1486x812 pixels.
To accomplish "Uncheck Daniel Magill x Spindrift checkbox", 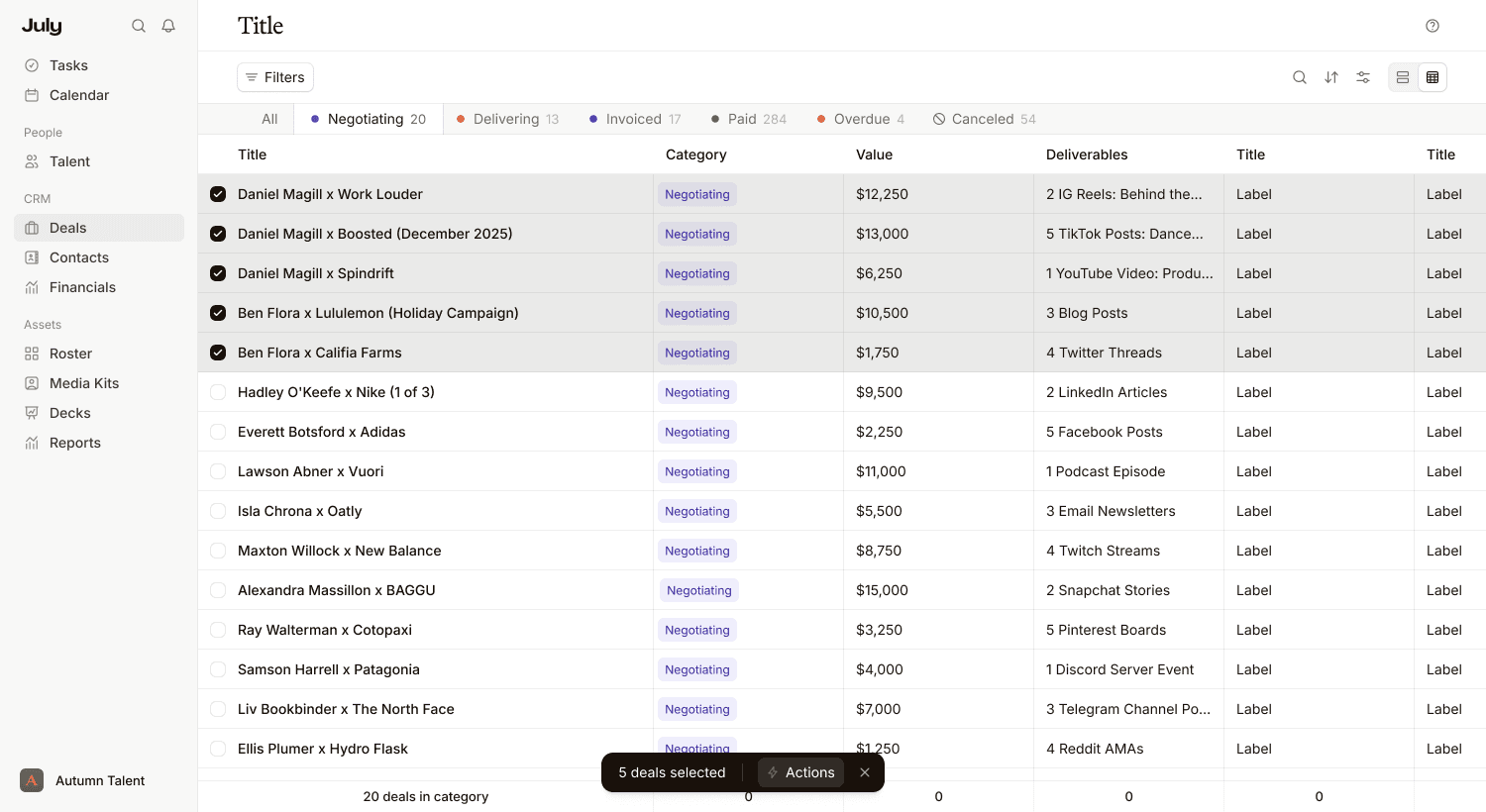I will [x=218, y=273].
